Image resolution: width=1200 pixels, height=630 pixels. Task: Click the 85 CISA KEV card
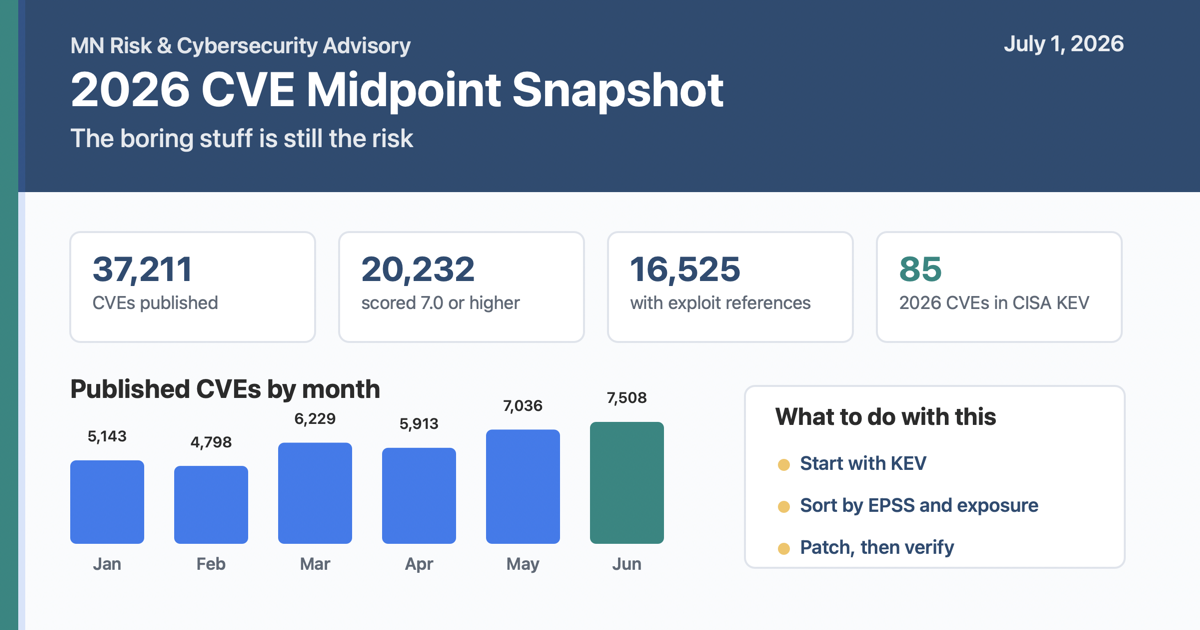point(1000,287)
